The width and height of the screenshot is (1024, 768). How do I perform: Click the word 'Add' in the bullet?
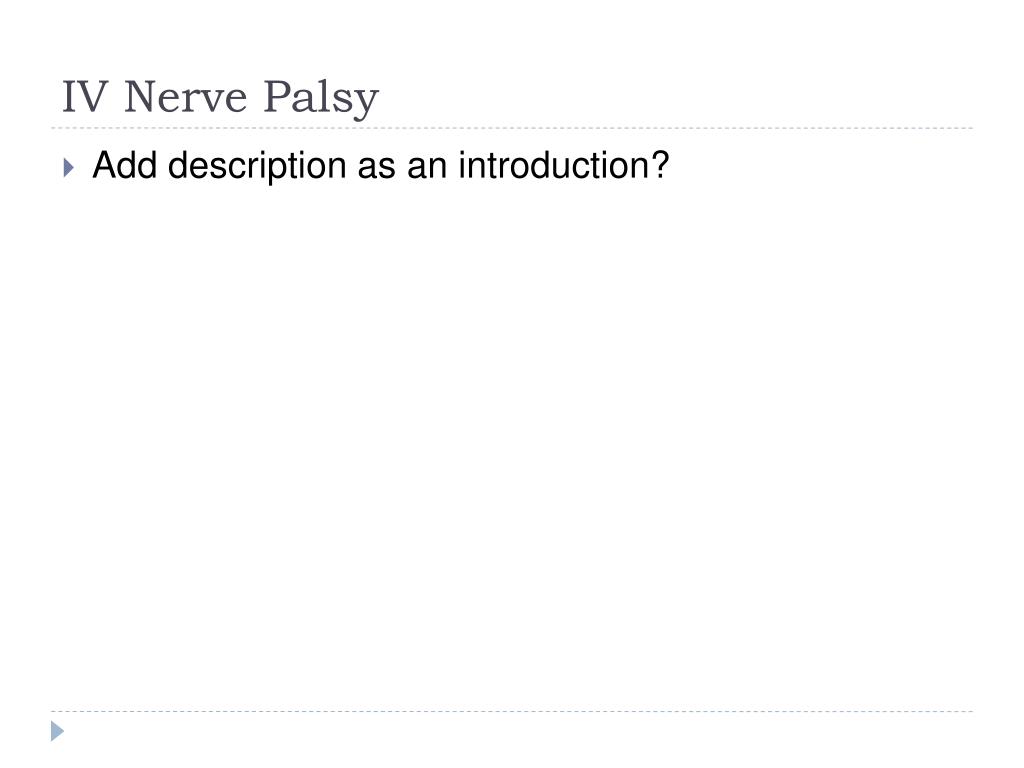[125, 165]
